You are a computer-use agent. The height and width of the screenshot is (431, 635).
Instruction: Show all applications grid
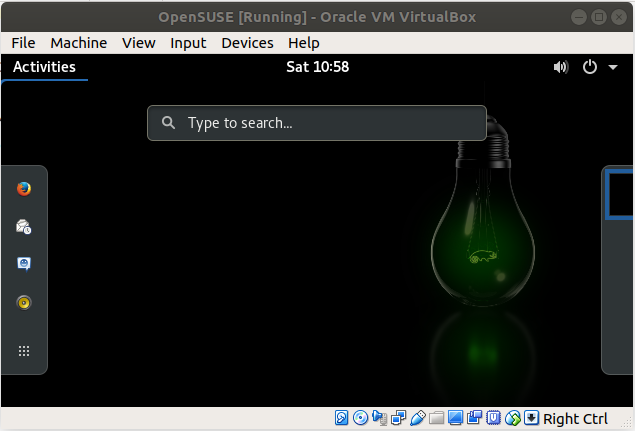[24, 351]
